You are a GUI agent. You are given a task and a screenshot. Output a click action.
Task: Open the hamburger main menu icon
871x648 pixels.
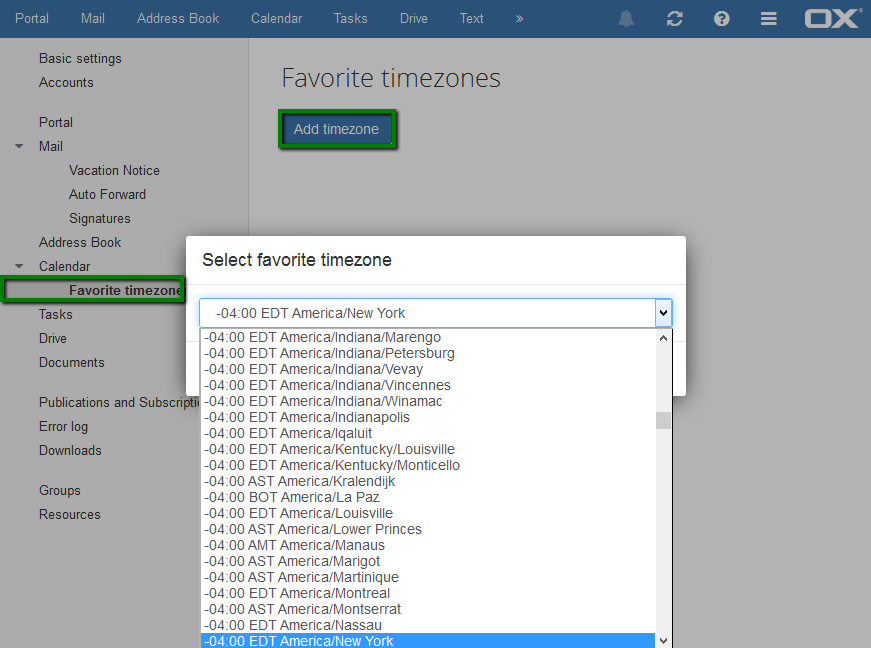coord(769,19)
